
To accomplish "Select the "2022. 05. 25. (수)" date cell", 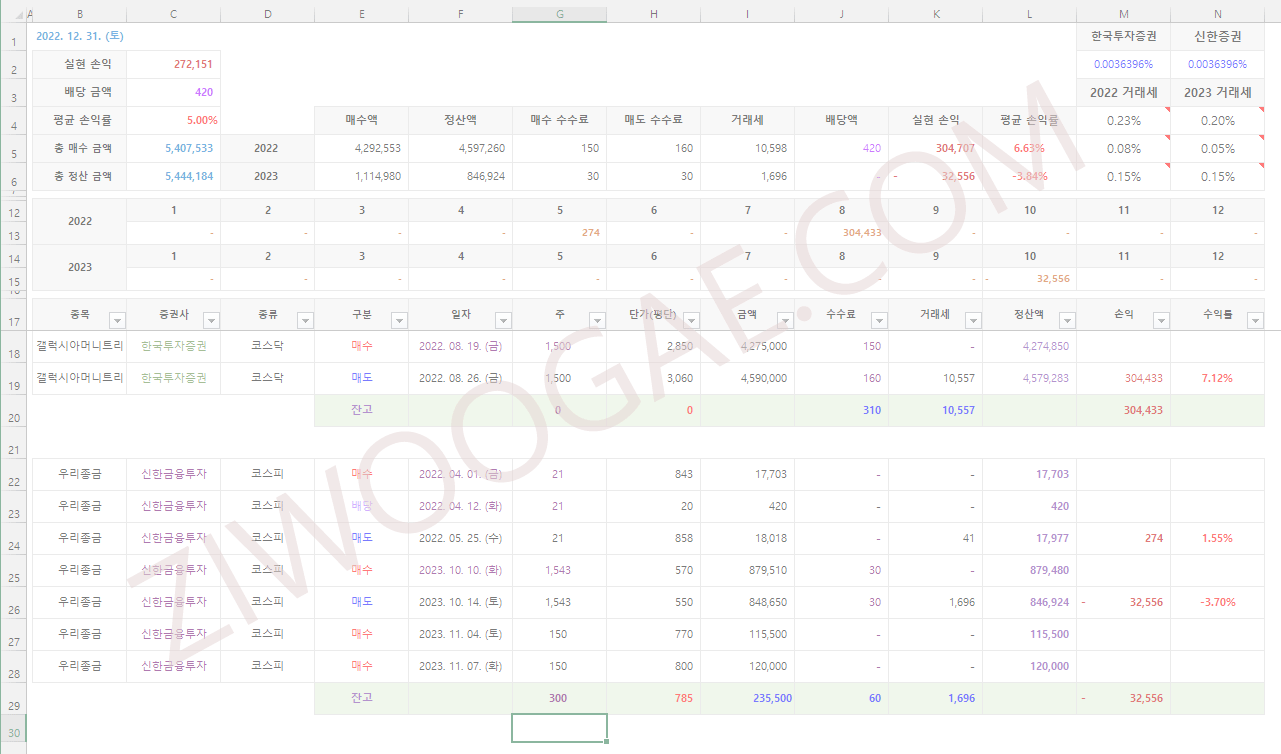I will pyautogui.click(x=460, y=538).
